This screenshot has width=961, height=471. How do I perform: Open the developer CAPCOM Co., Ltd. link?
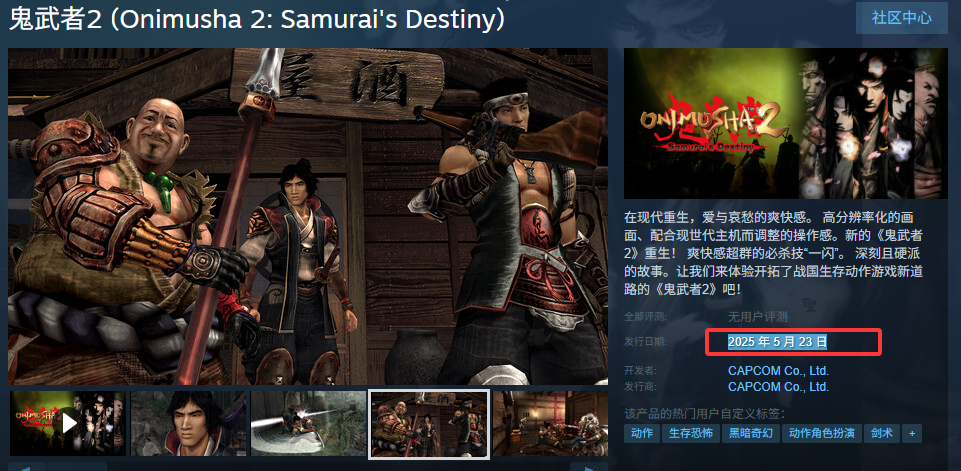[778, 371]
